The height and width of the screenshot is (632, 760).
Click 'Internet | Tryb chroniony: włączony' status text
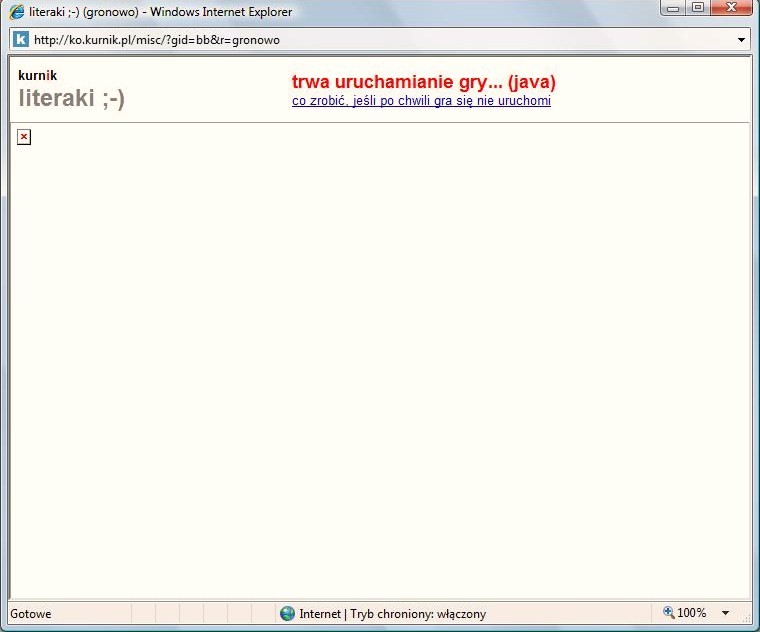click(393, 614)
